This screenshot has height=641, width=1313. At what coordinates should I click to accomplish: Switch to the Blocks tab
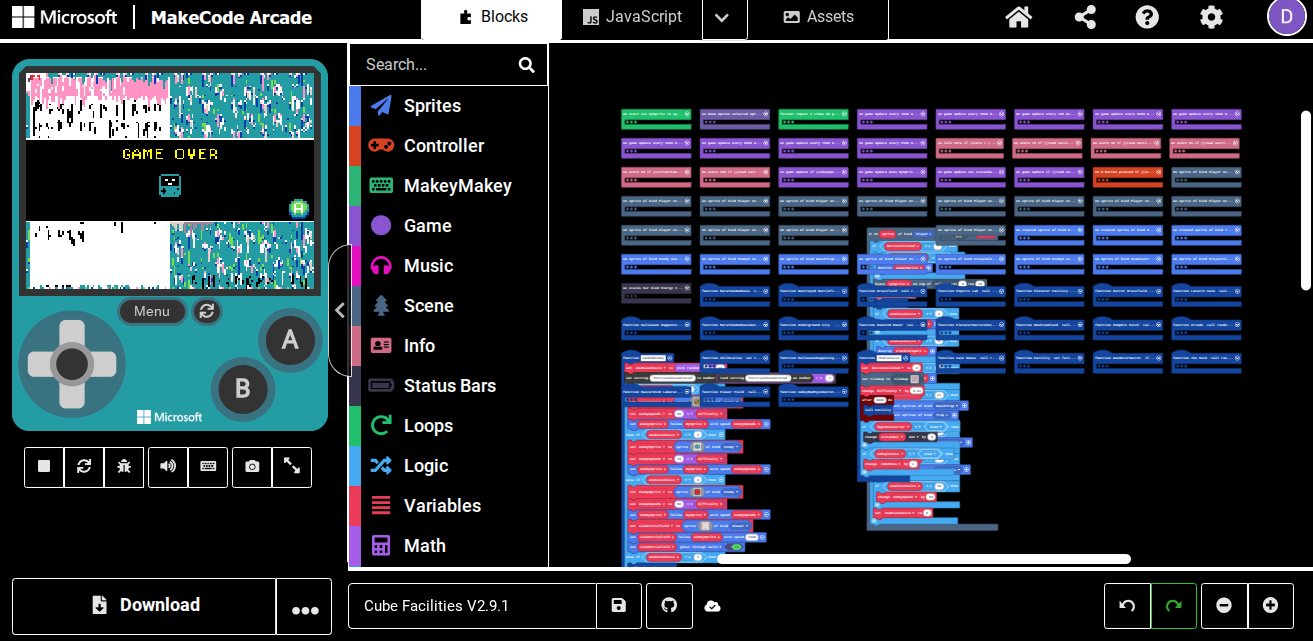(491, 19)
